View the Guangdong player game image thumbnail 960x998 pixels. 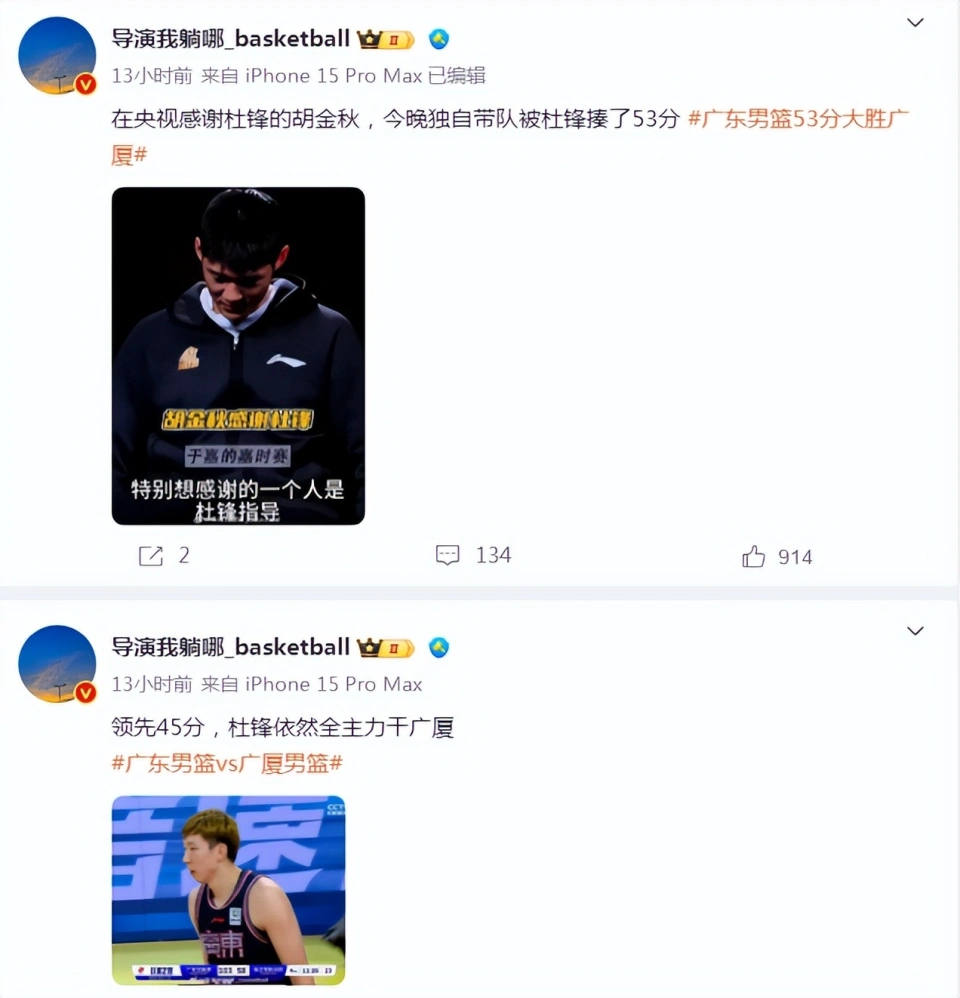(x=229, y=890)
